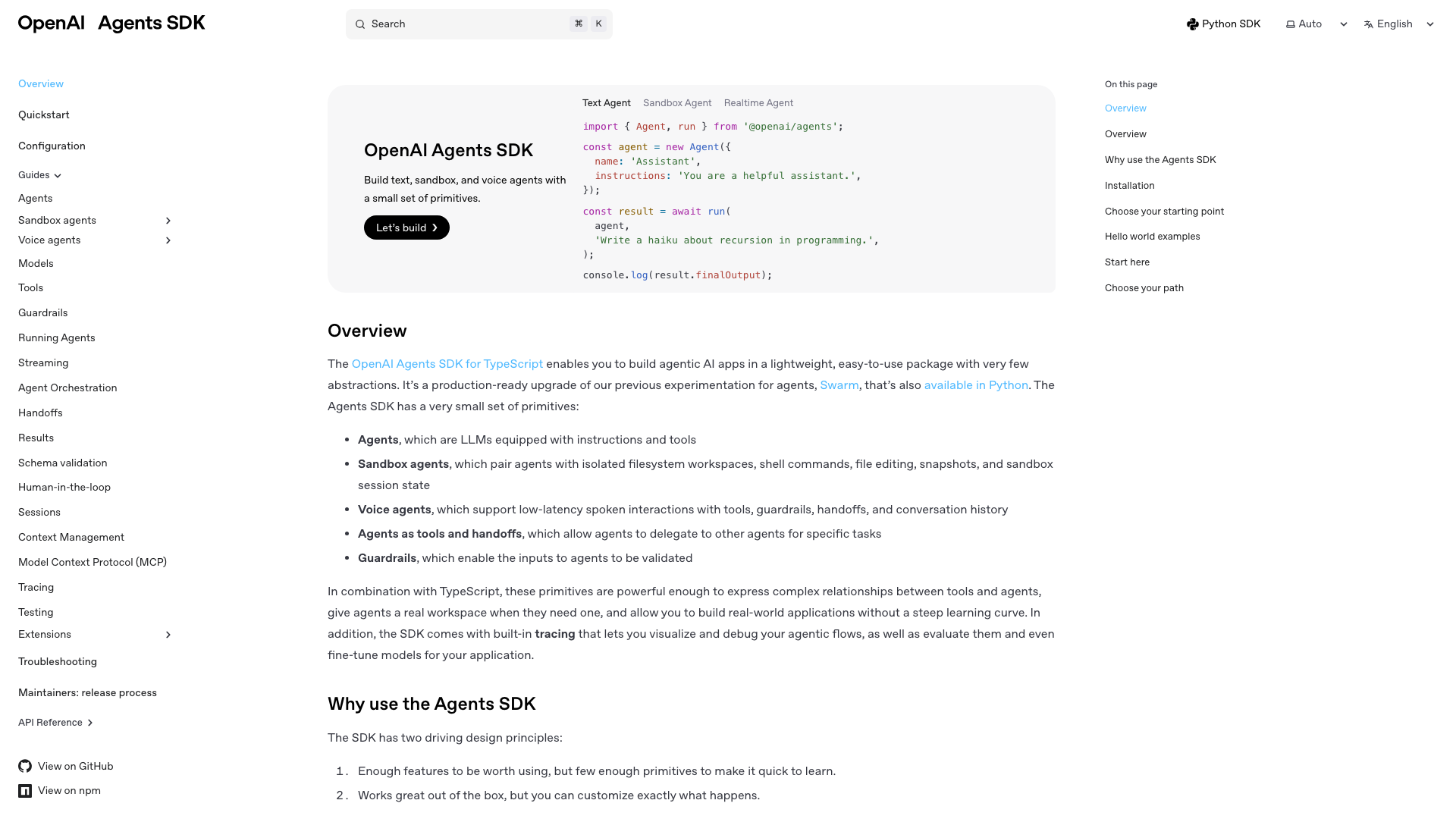
Task: Click the GitHub octocat icon
Action: point(25,766)
